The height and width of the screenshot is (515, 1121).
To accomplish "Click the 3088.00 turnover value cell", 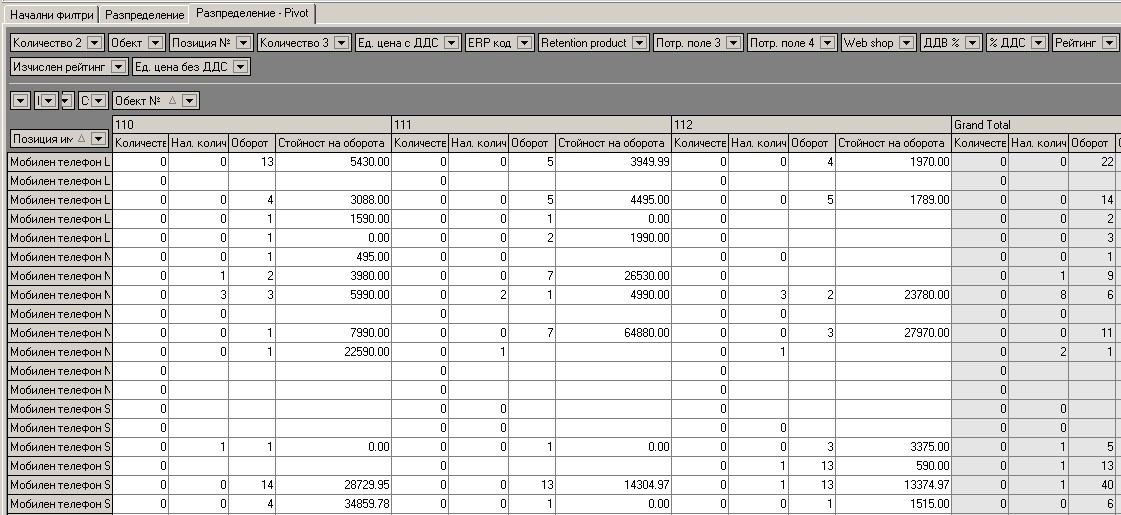I will tap(334, 200).
